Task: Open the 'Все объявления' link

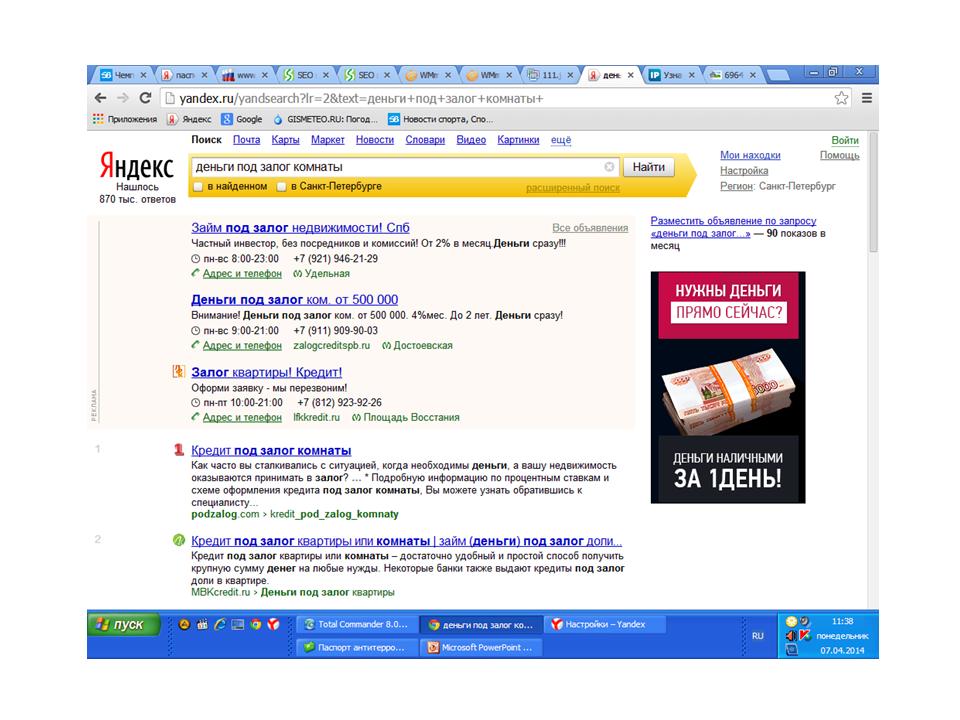Action: click(x=590, y=228)
